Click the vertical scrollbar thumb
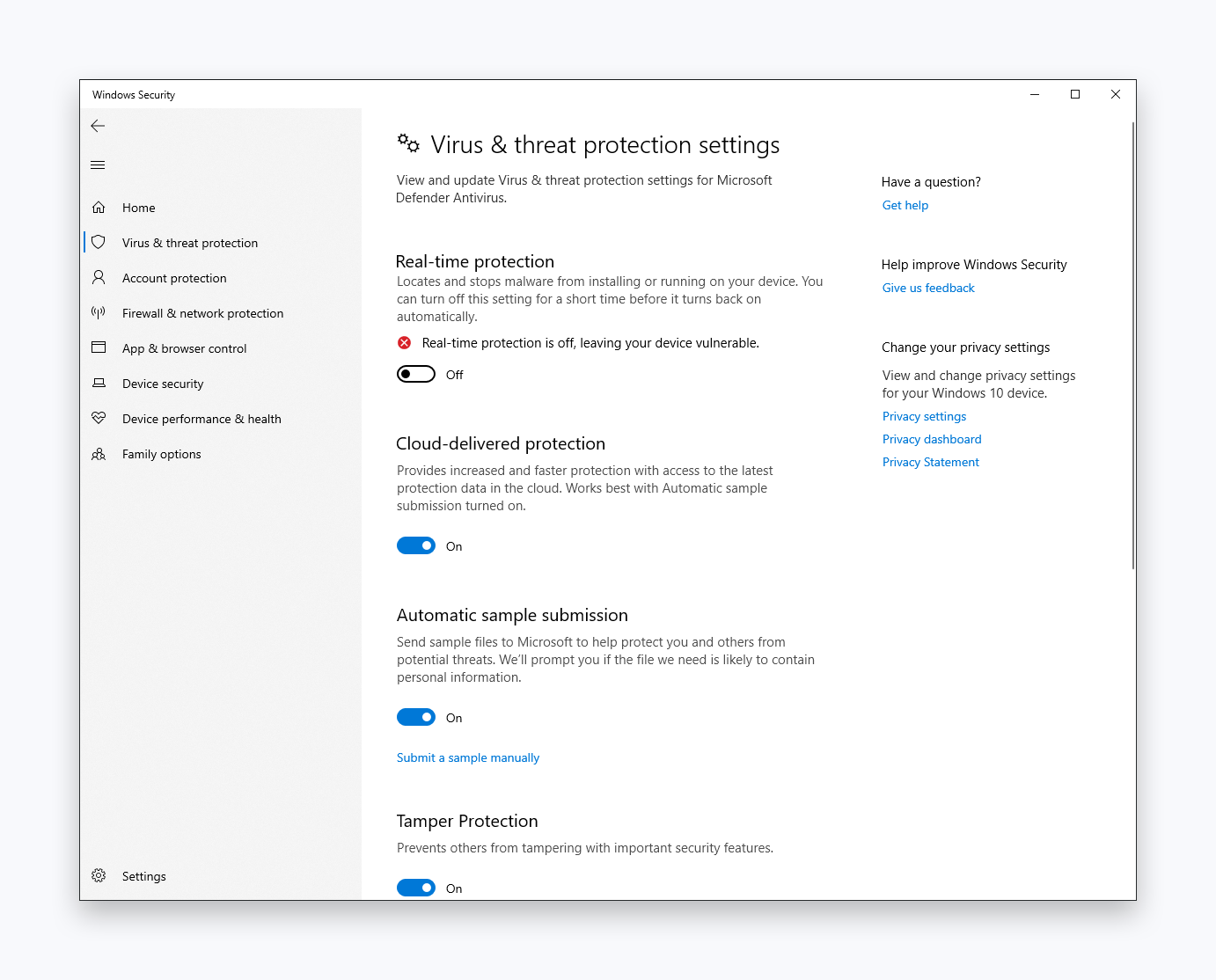The image size is (1216, 980). pos(1132,345)
